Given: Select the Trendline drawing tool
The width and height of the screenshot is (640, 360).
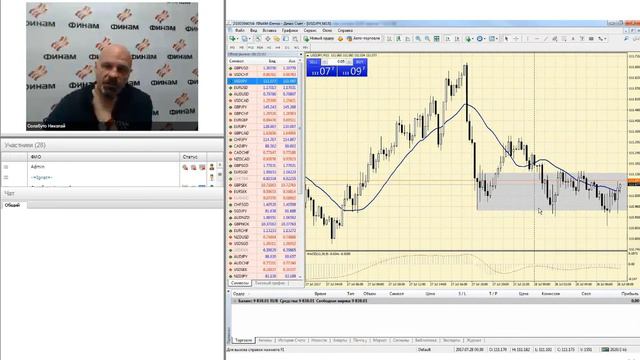Looking at the screenshot, I should click(x=546, y=39).
